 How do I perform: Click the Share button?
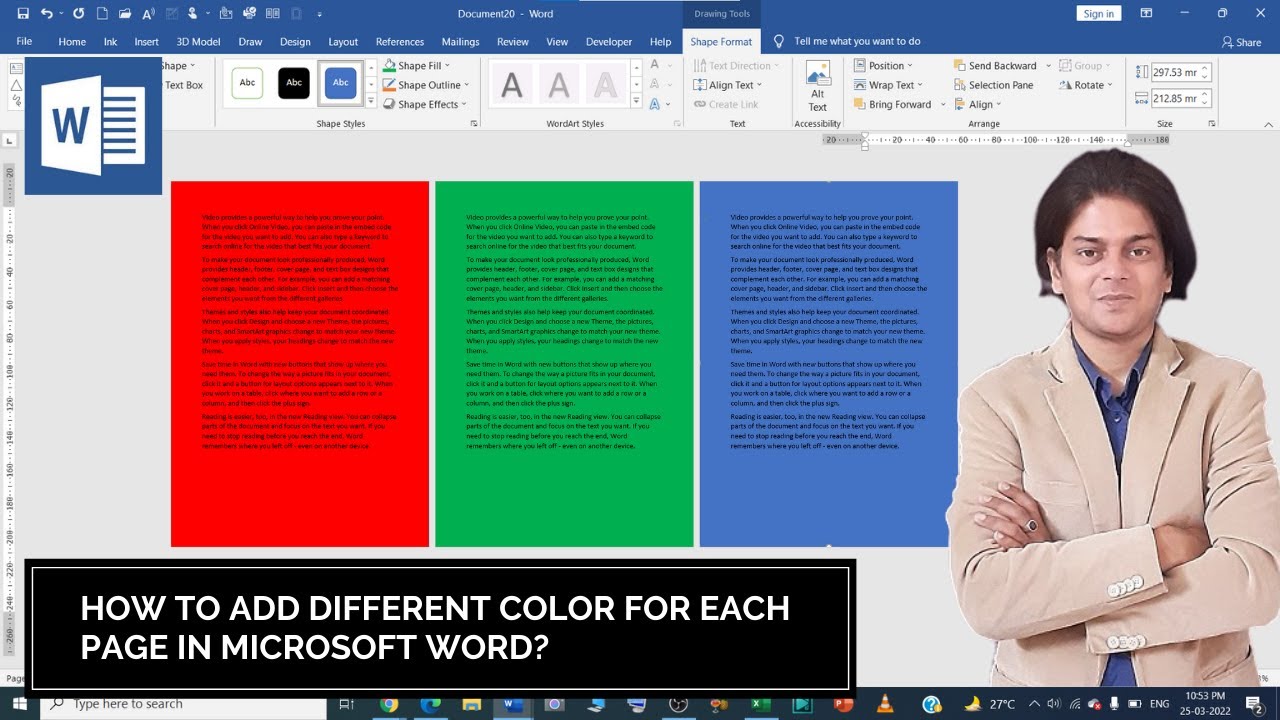click(1241, 42)
